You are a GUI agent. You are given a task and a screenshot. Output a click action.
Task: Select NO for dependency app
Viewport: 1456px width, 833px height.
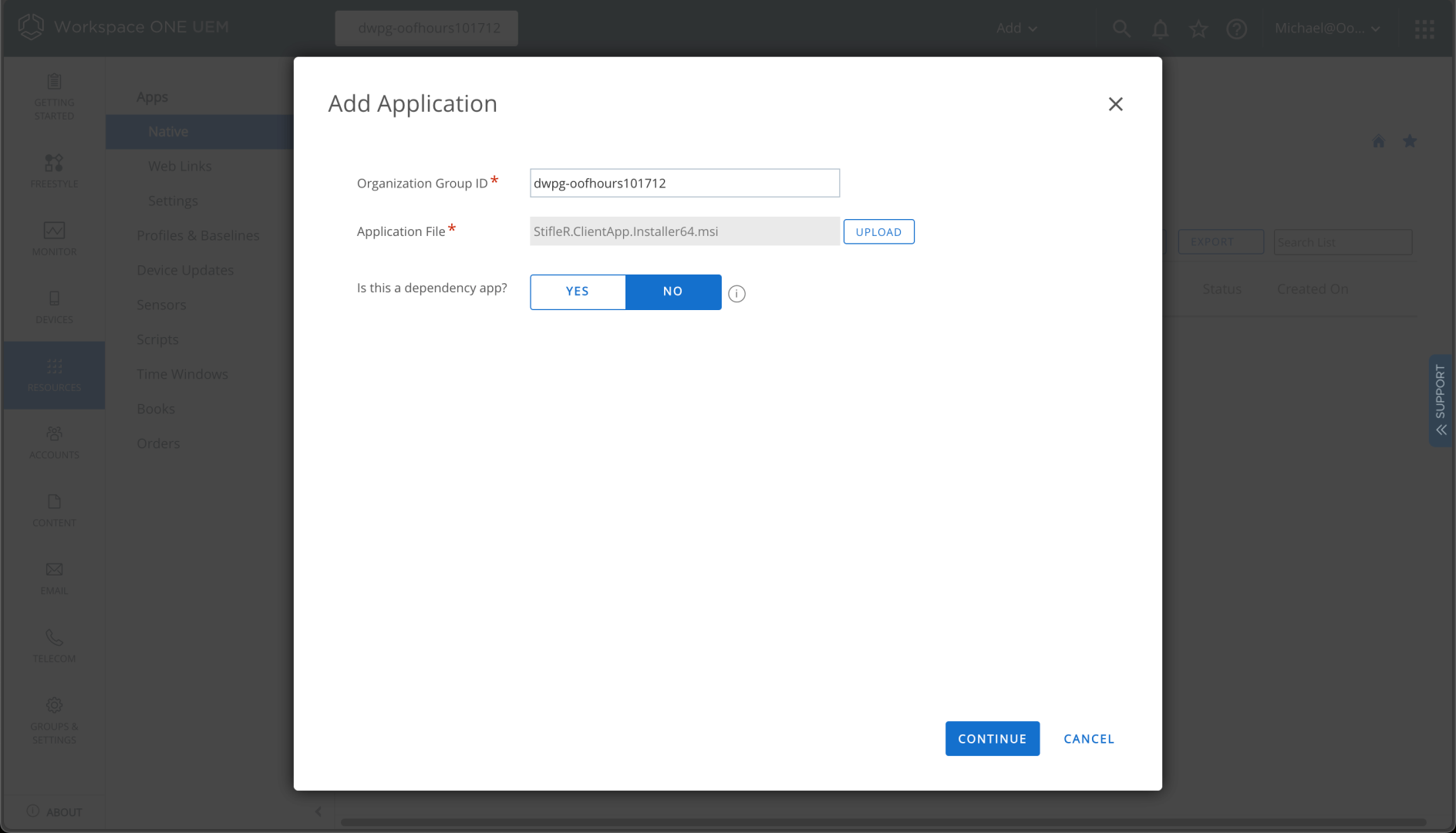coord(673,292)
